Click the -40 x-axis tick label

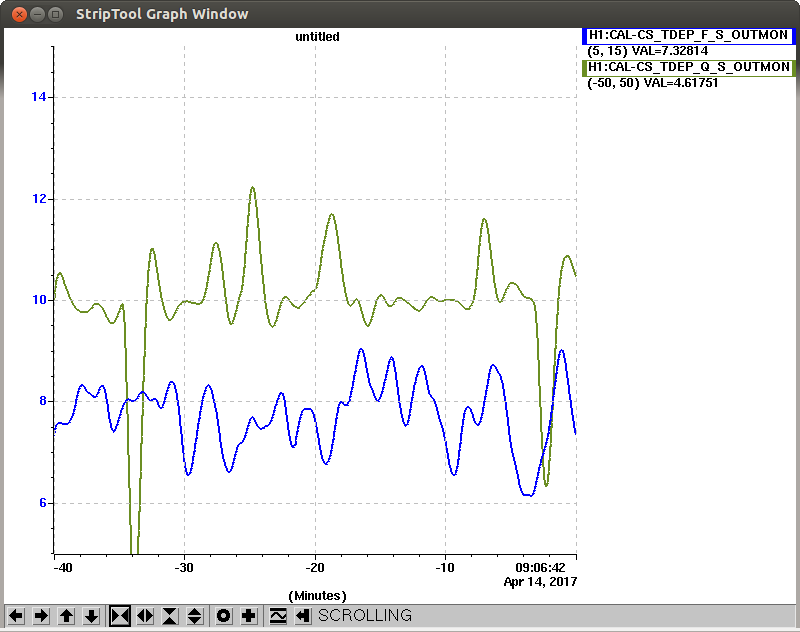point(63,568)
